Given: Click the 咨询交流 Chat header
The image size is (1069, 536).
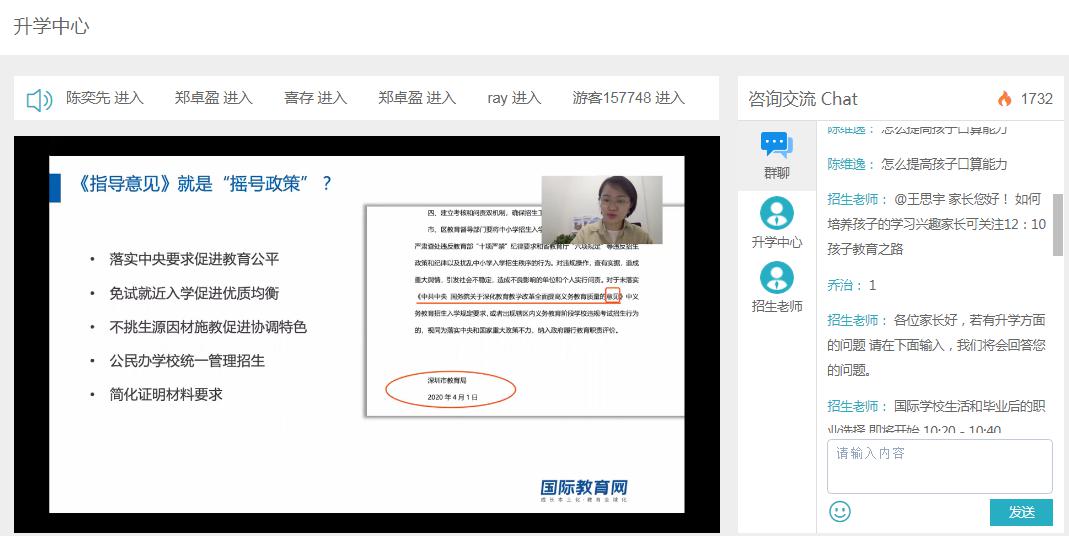Looking at the screenshot, I should pos(802,99).
